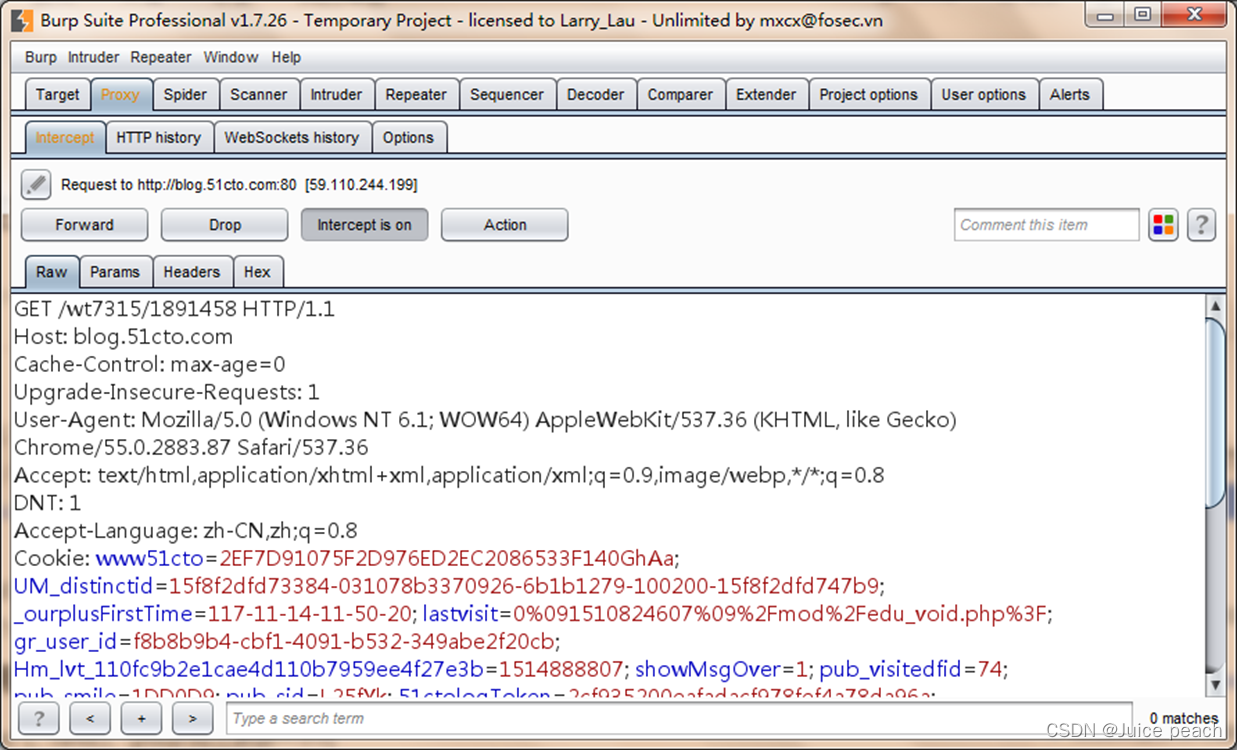This screenshot has height=750, width=1237.
Task: Open the Sequencer tab
Action: click(x=507, y=95)
